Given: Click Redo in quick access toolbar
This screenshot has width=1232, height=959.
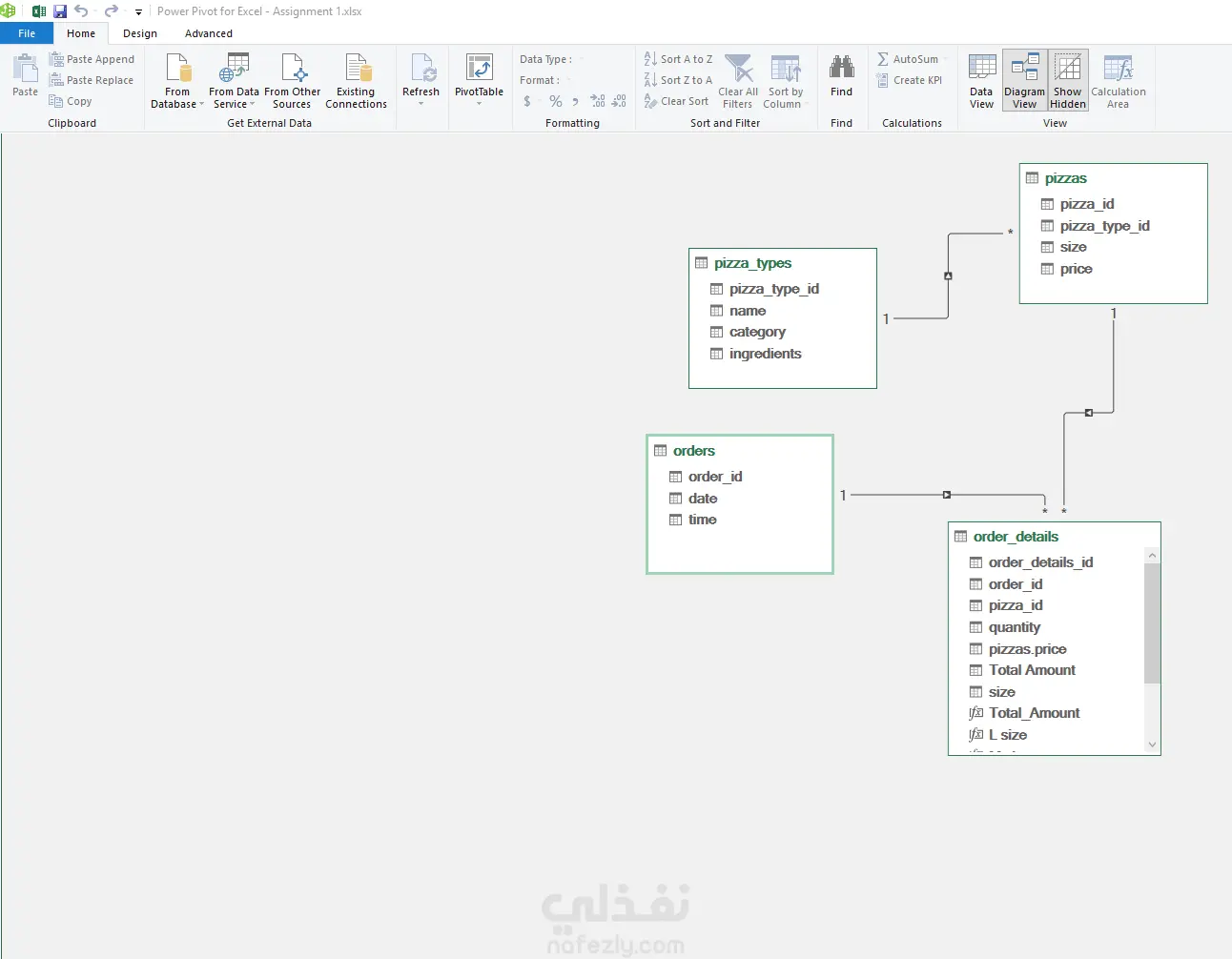Looking at the screenshot, I should (x=112, y=11).
